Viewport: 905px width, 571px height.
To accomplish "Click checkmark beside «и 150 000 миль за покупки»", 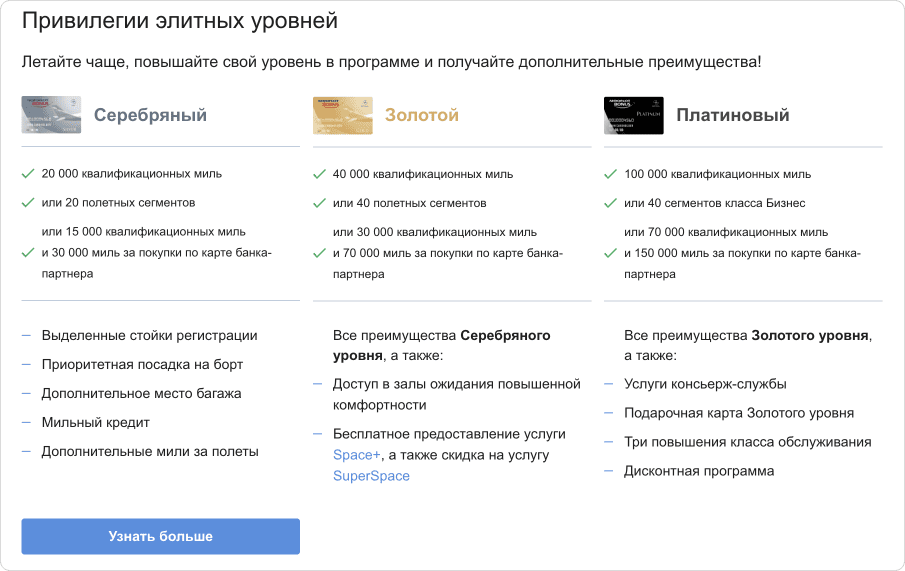I will 610,253.
